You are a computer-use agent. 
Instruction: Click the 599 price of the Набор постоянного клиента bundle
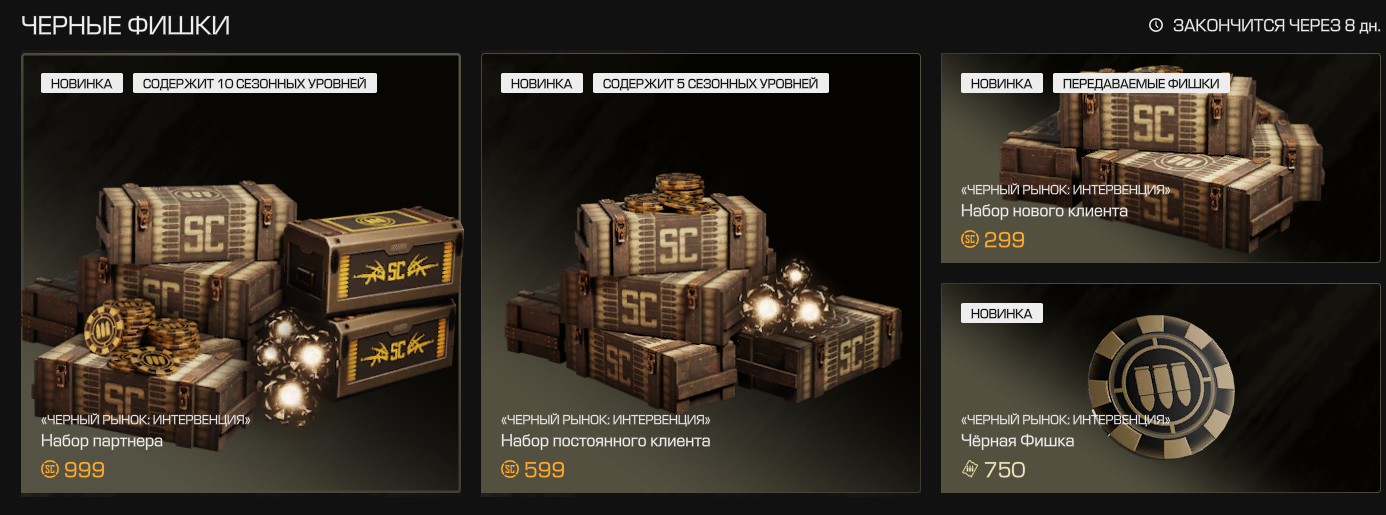544,470
